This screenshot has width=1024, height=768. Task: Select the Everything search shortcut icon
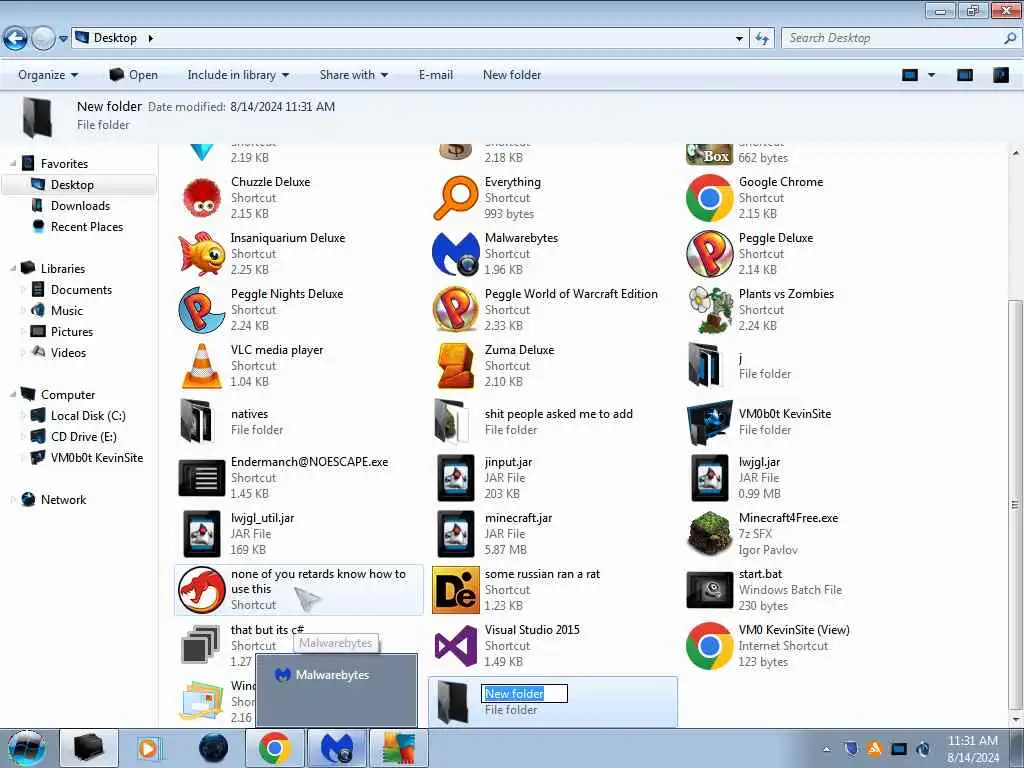pos(456,198)
